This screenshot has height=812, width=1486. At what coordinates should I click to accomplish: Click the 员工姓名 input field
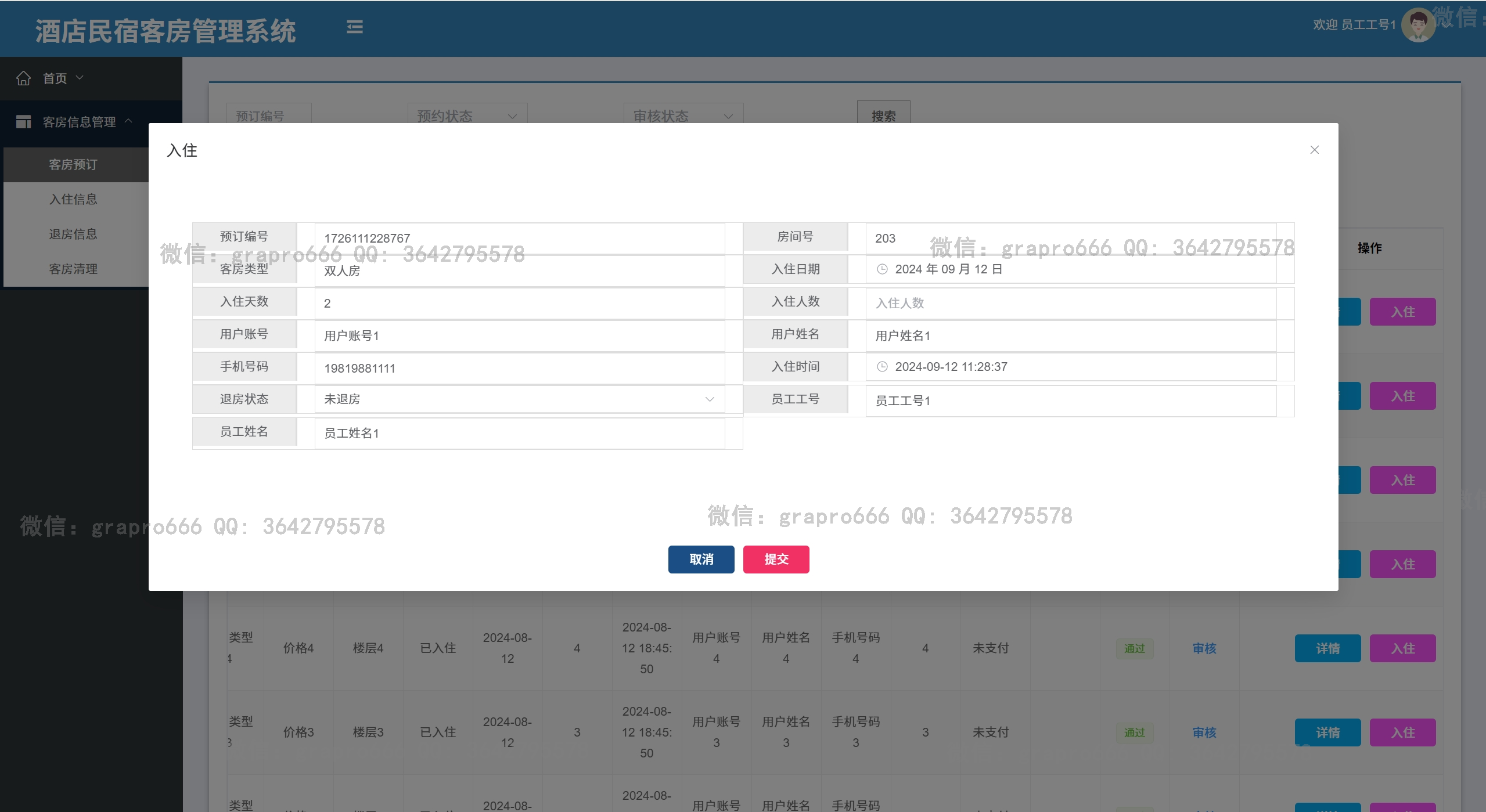click(519, 433)
